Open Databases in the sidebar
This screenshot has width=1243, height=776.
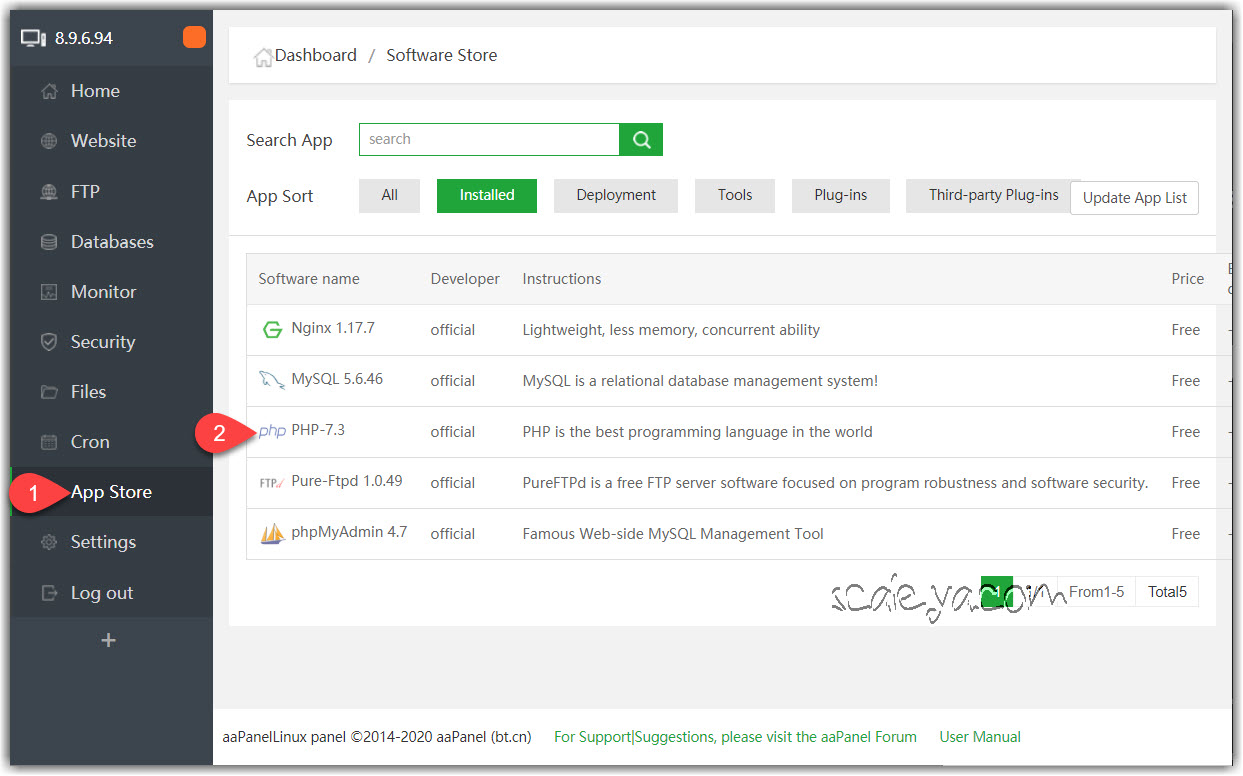pos(111,242)
